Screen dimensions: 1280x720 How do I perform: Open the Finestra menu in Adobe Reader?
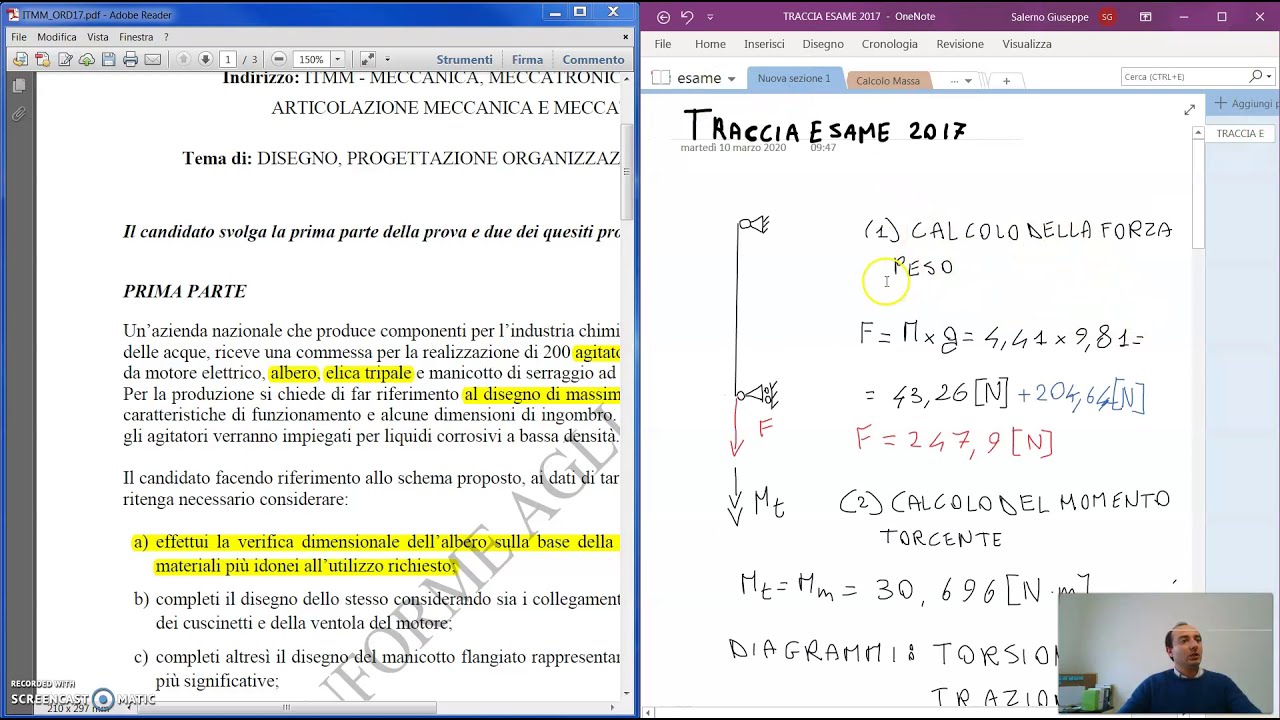[x=136, y=37]
